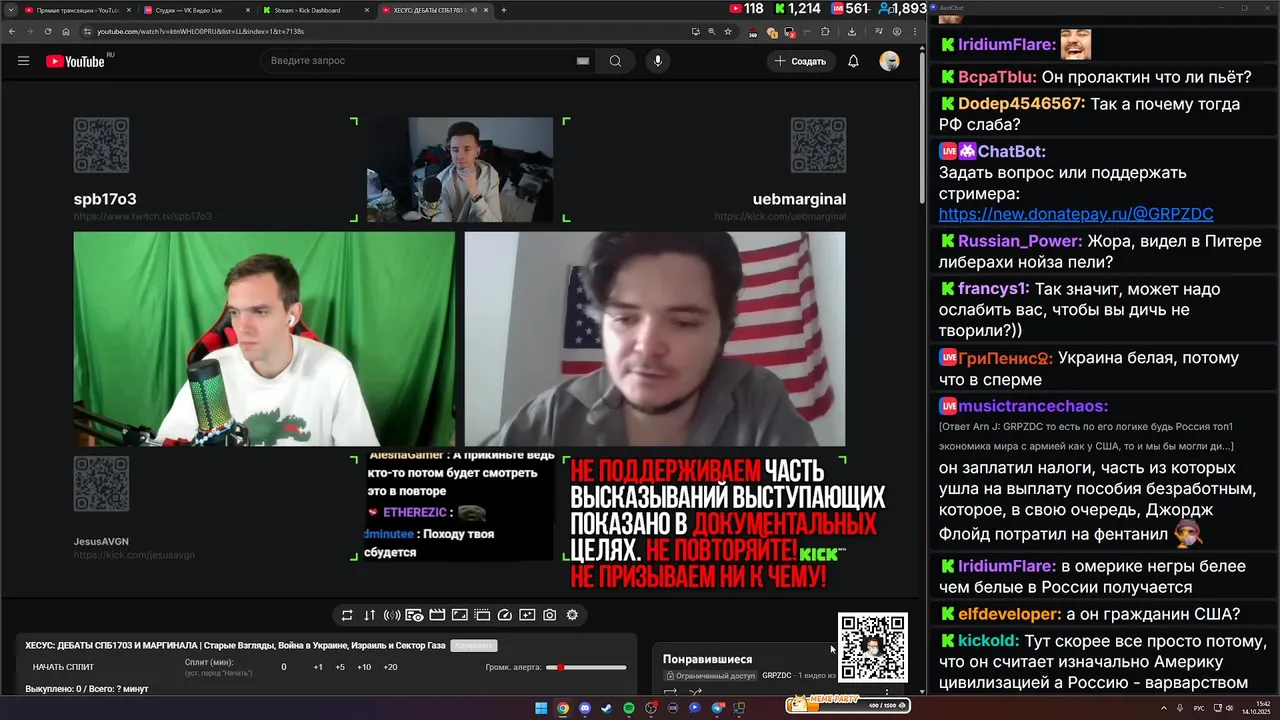Click username Russian_Power in the chat window
The height and width of the screenshot is (720, 1280).
coord(1020,241)
